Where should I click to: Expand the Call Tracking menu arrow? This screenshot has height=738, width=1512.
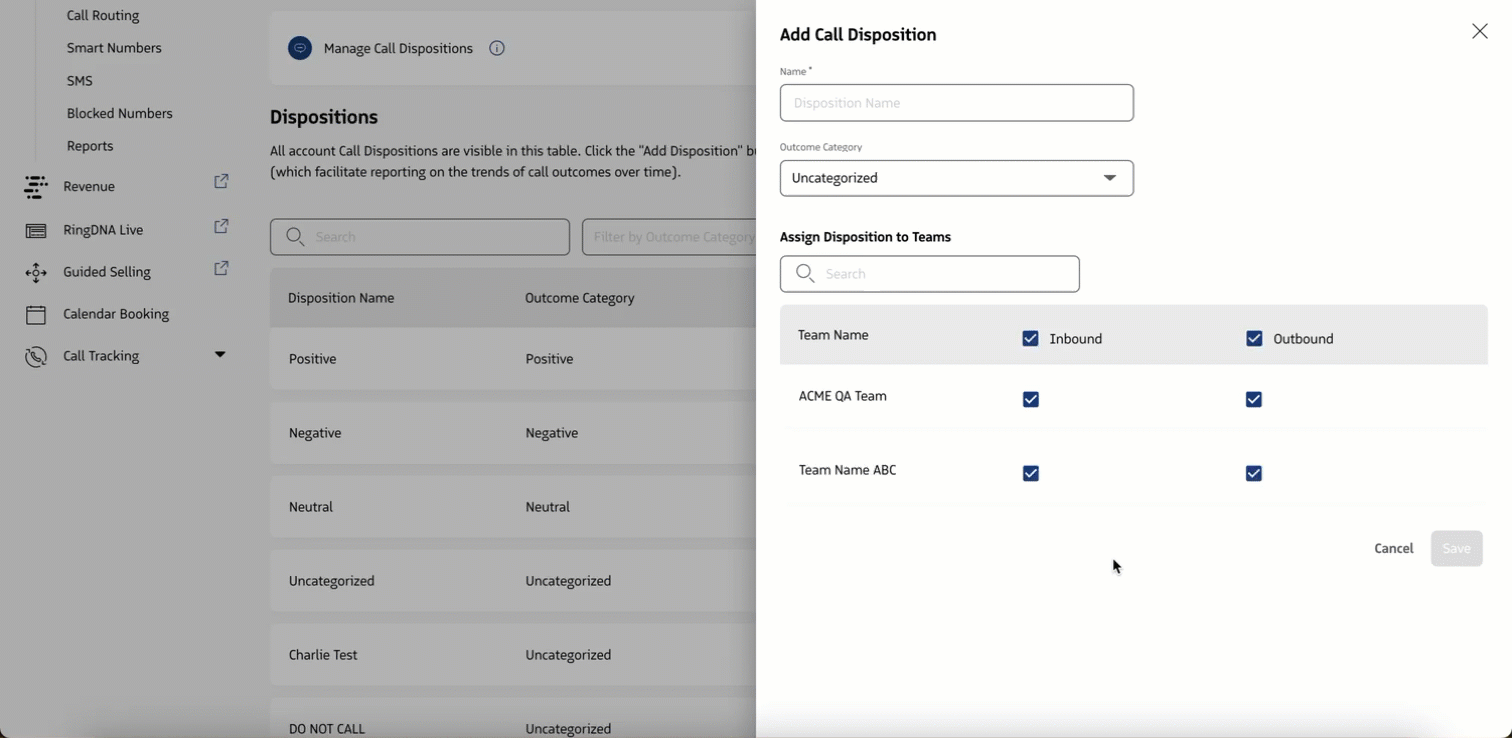(x=220, y=355)
